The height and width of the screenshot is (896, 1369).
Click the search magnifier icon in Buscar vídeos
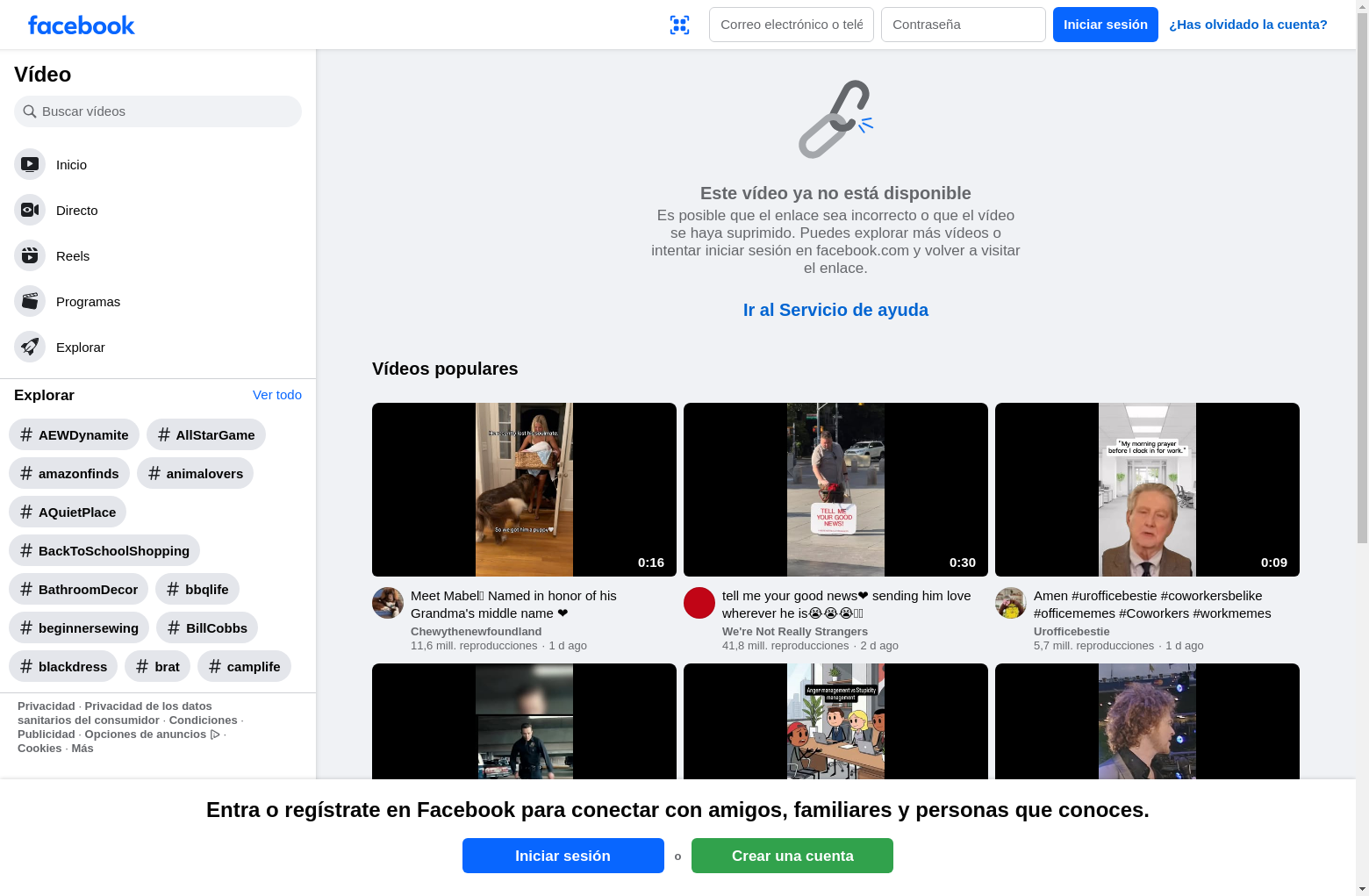[x=30, y=111]
